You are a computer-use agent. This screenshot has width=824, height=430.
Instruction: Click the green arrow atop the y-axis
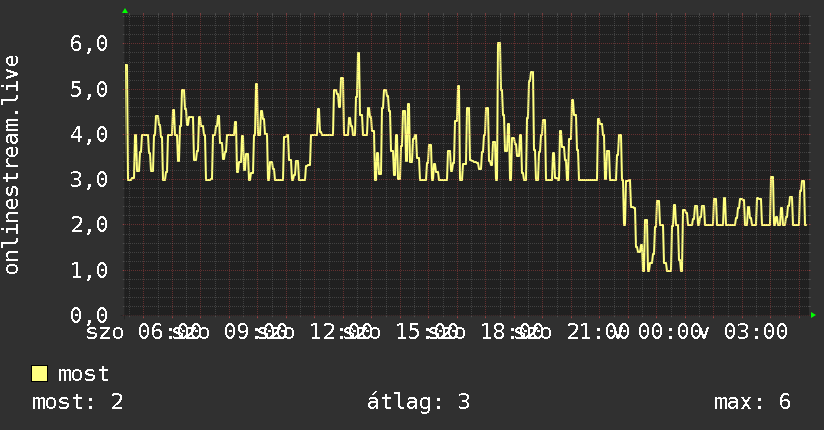click(x=125, y=11)
